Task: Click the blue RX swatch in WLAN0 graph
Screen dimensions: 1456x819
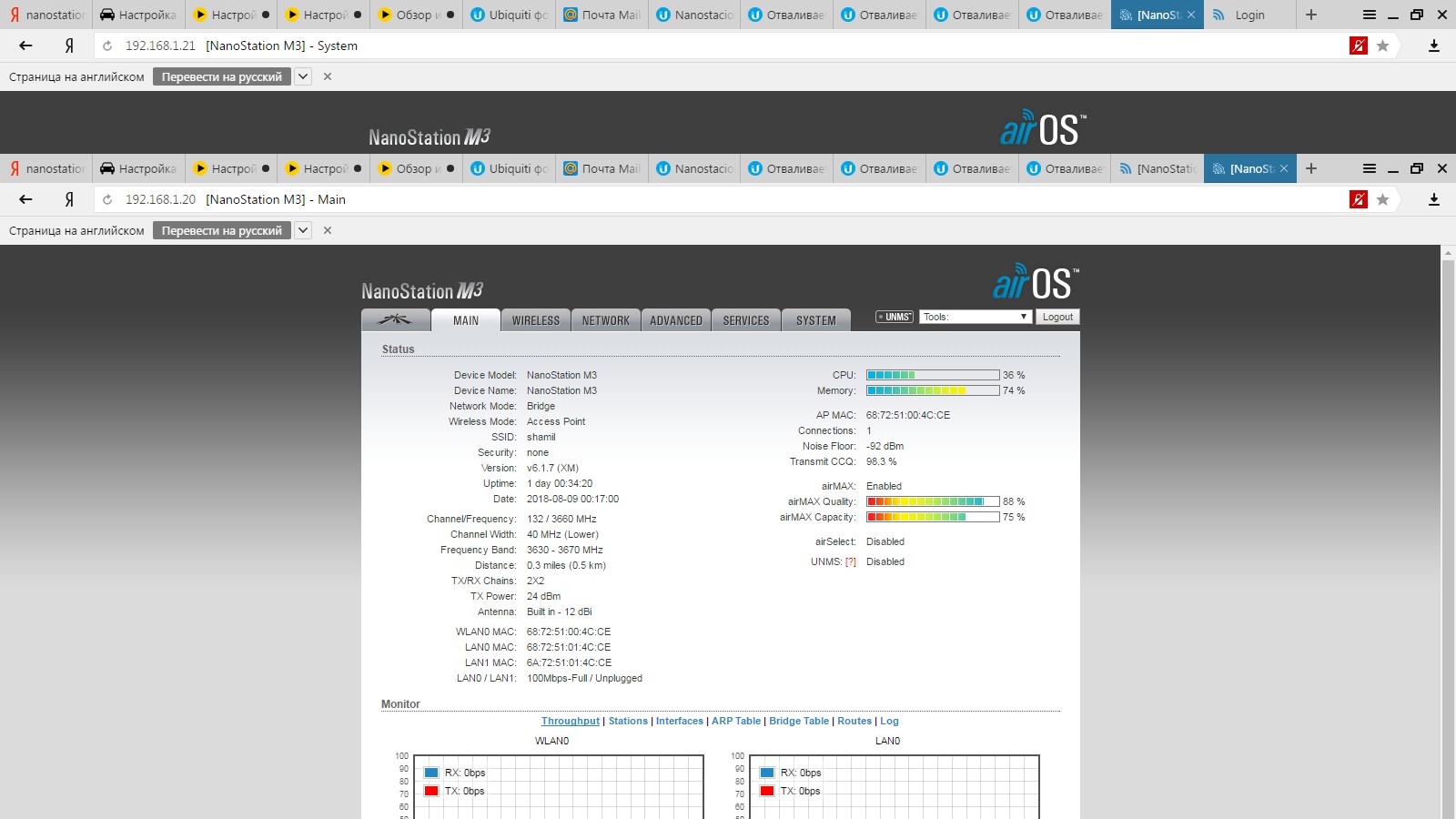Action: (431, 773)
